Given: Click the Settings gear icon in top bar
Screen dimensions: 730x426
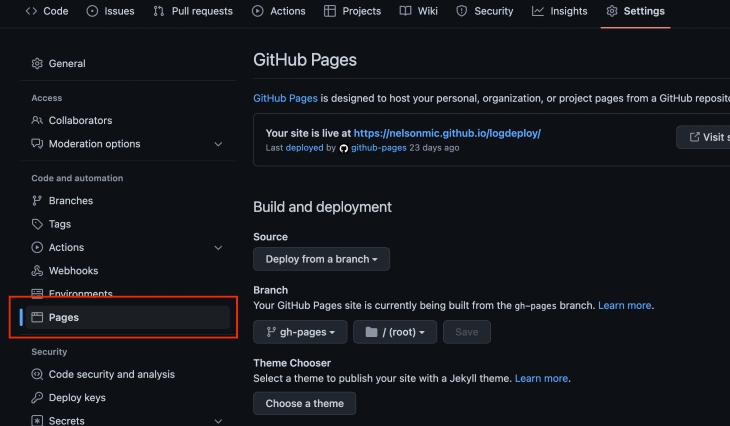Looking at the screenshot, I should [x=612, y=11].
